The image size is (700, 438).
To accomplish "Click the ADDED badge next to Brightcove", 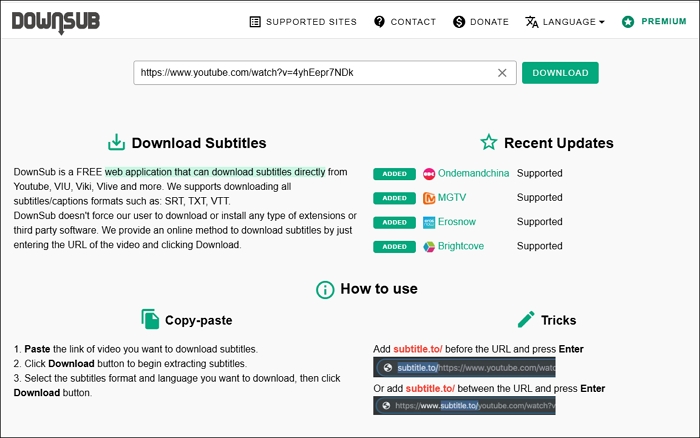I will [x=394, y=246].
